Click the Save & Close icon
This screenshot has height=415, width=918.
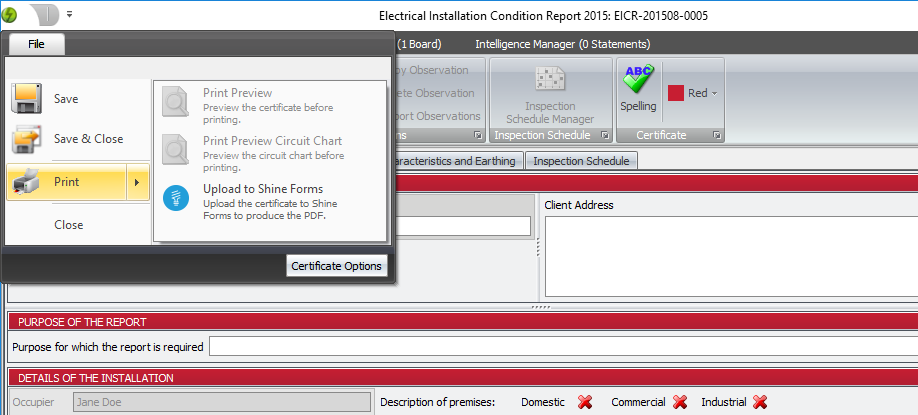(26, 139)
